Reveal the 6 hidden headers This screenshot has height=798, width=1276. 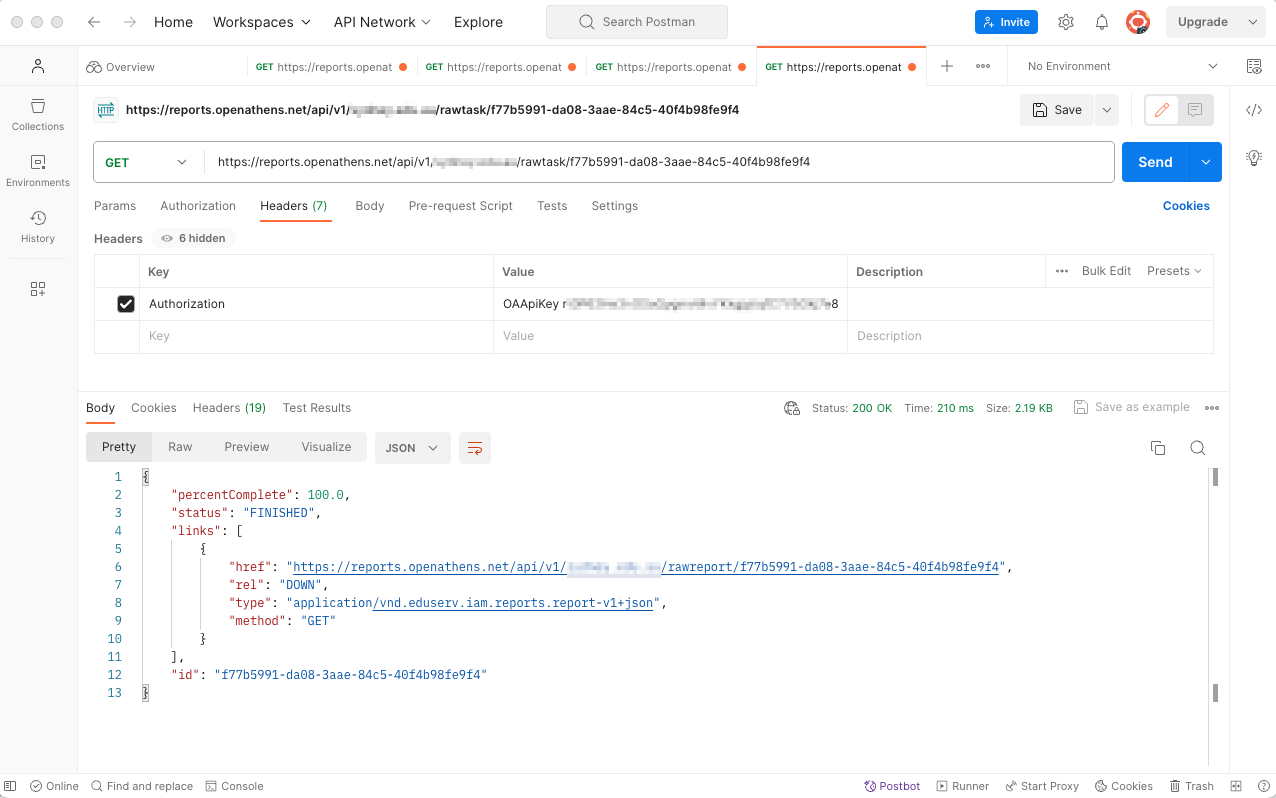(x=192, y=238)
